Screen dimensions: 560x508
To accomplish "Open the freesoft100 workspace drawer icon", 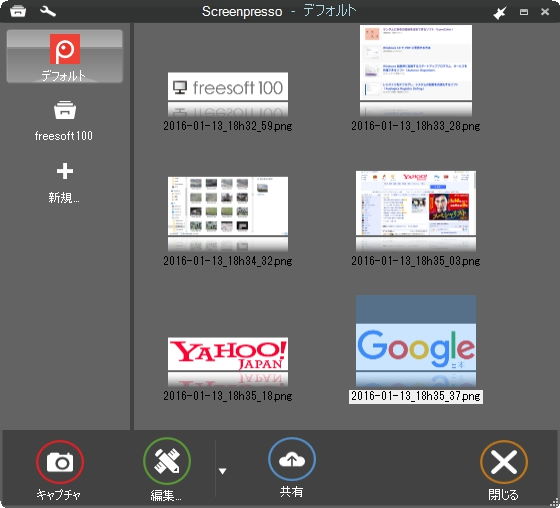I will pyautogui.click(x=65, y=110).
